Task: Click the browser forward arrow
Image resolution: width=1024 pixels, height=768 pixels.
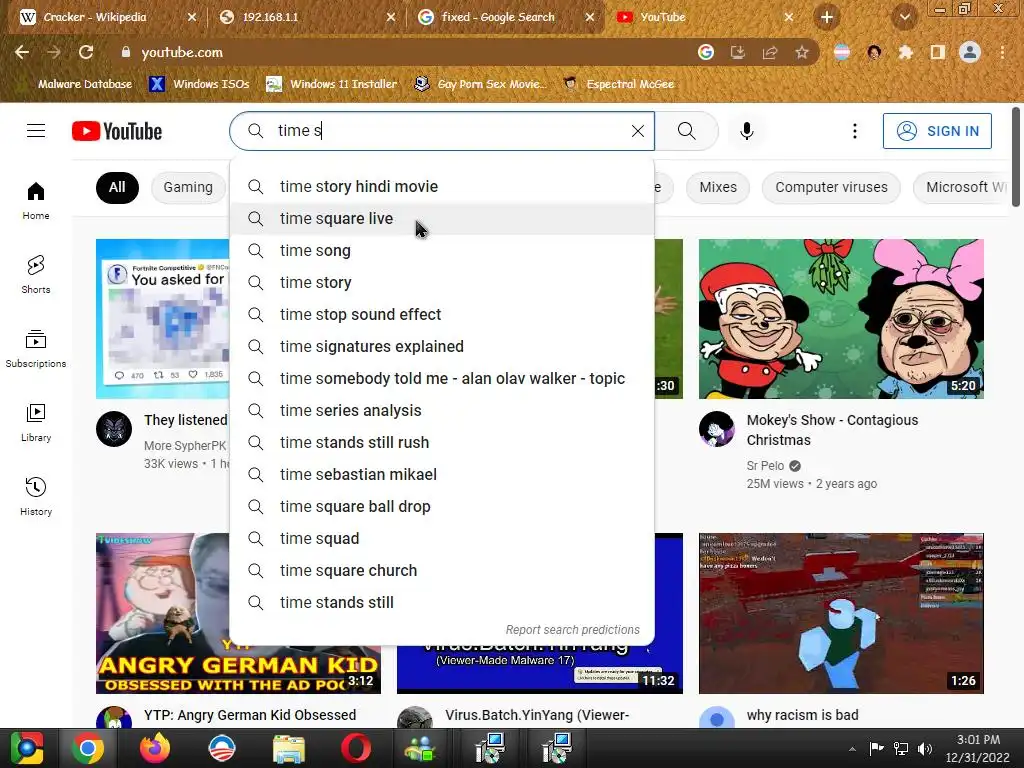Action: point(54,52)
